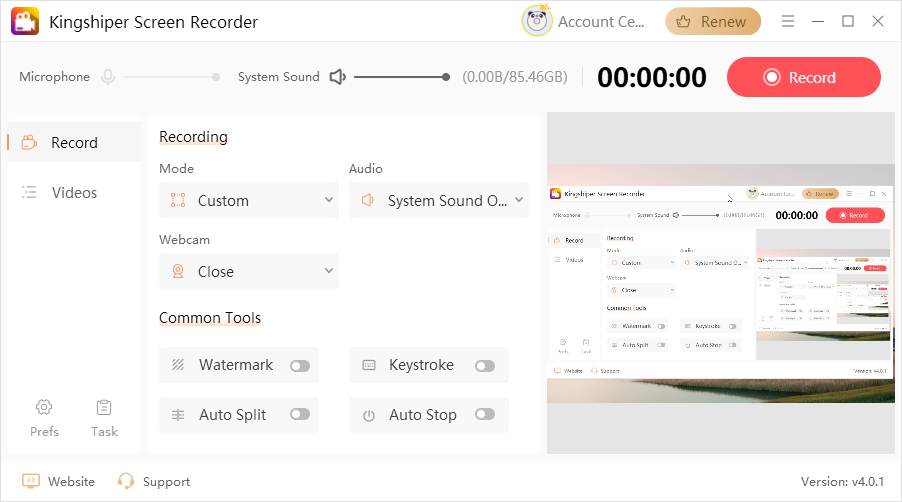Open the Website link text
Viewport: 902px width, 502px height.
[x=71, y=481]
